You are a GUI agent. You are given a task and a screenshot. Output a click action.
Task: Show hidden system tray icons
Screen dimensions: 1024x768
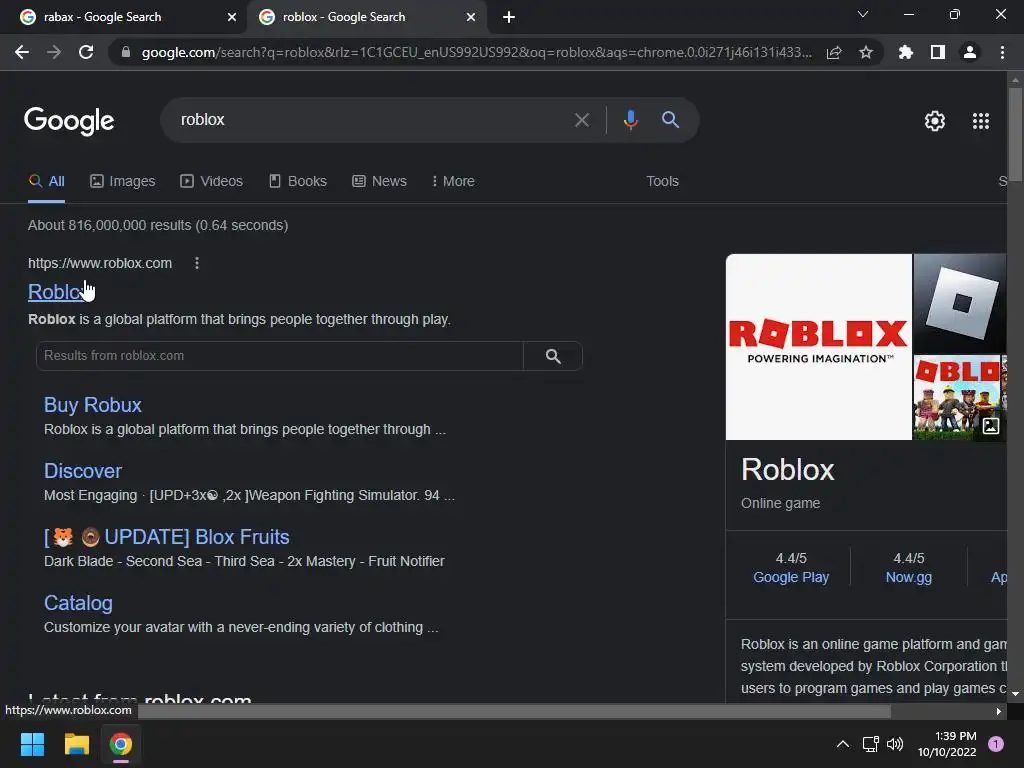click(x=842, y=744)
